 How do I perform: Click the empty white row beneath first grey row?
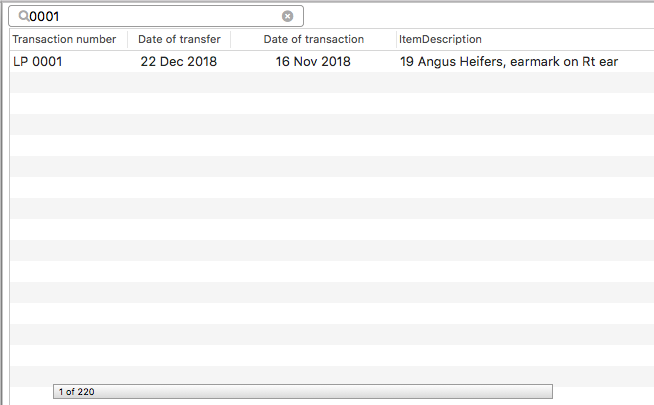point(332,103)
